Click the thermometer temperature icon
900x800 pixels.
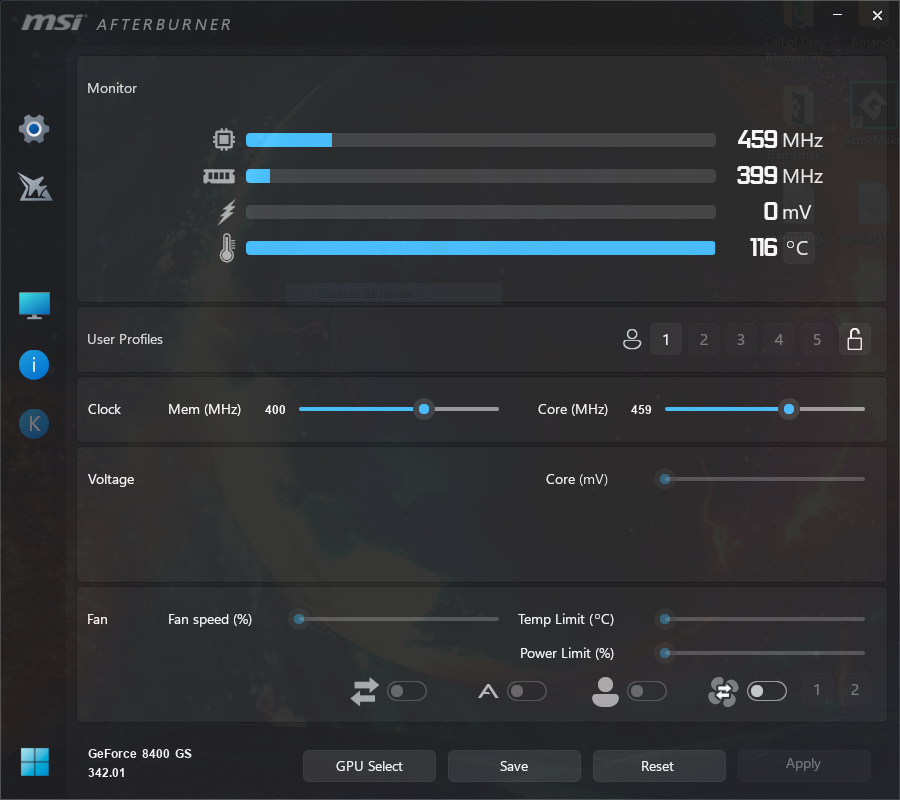click(x=227, y=248)
